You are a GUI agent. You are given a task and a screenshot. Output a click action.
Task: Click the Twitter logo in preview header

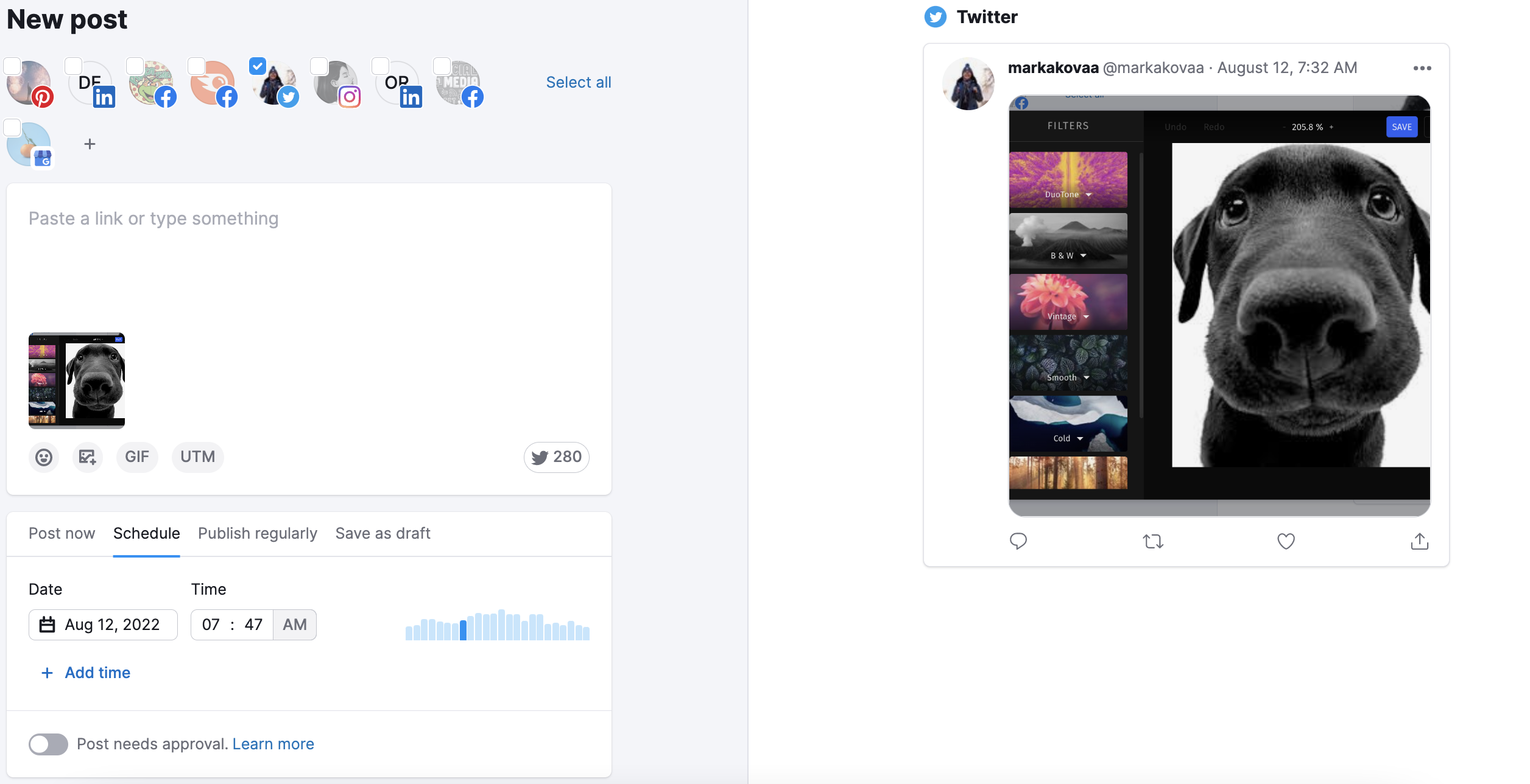(x=936, y=17)
